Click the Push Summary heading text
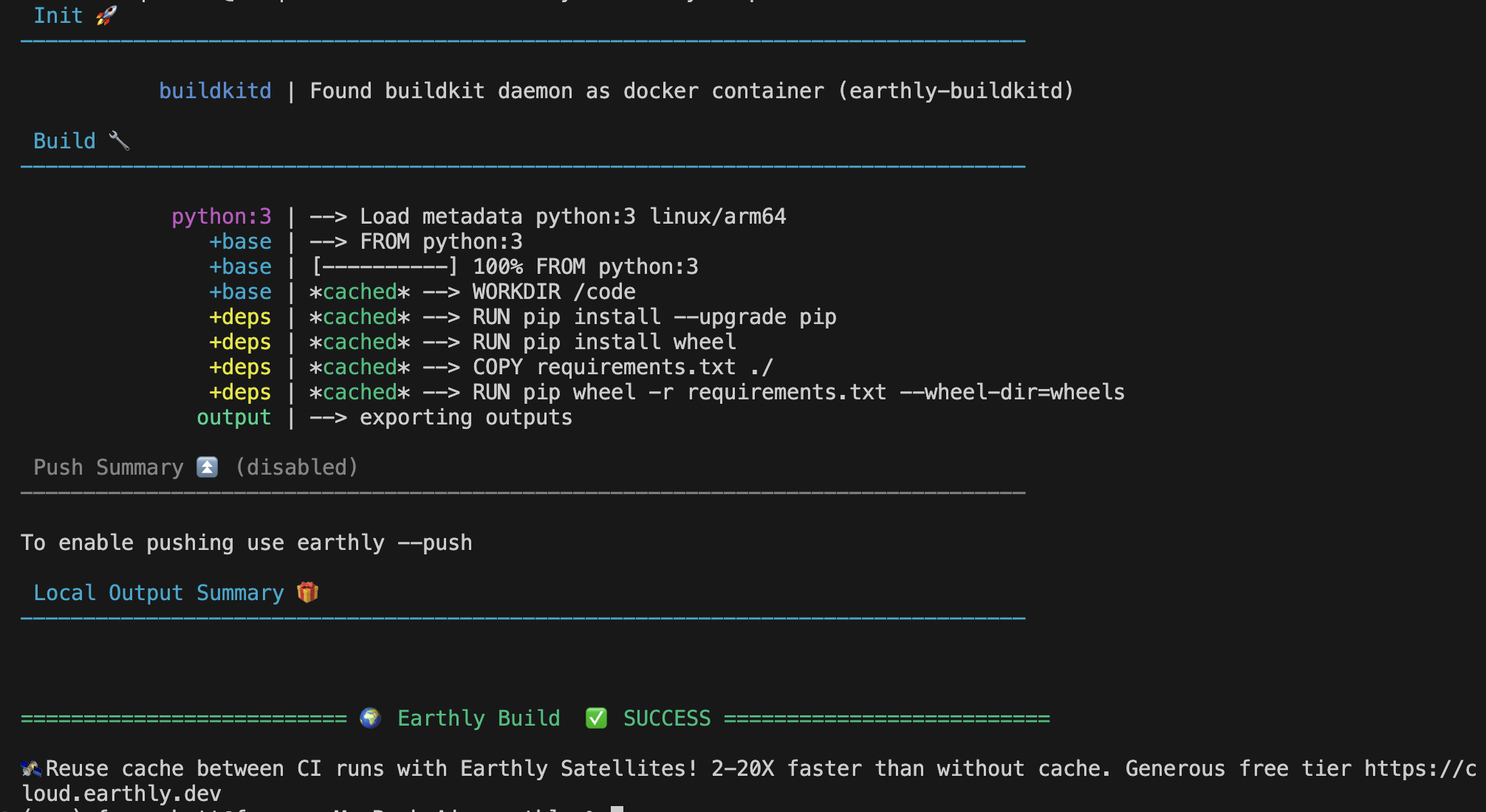The width and height of the screenshot is (1486, 812). (109, 467)
